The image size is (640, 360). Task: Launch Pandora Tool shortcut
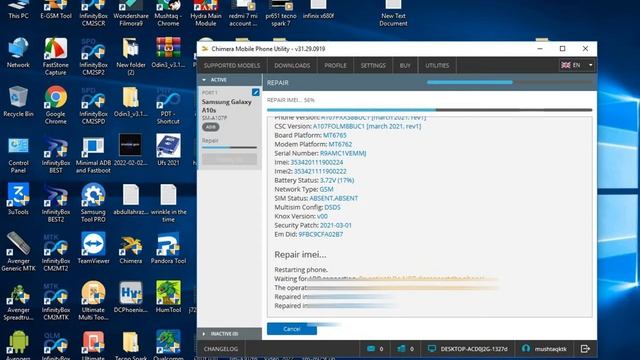(x=168, y=248)
